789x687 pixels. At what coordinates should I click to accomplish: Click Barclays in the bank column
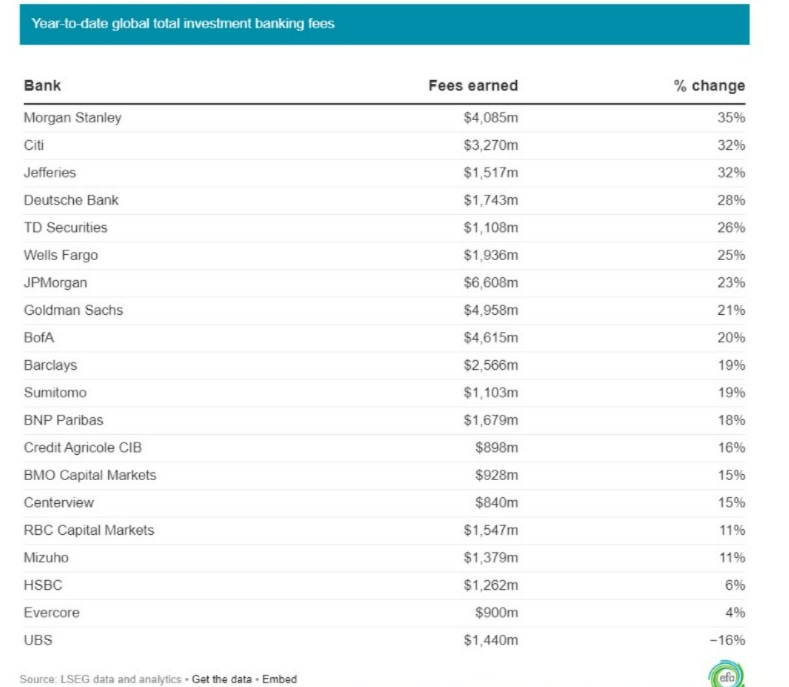click(50, 365)
